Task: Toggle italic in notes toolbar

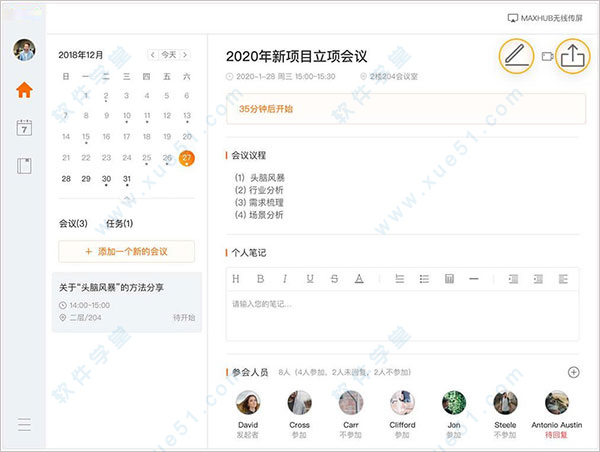Action: (x=285, y=279)
